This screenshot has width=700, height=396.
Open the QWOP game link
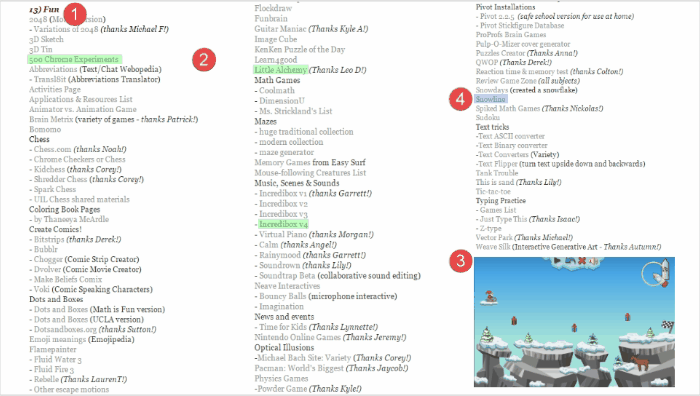487,62
